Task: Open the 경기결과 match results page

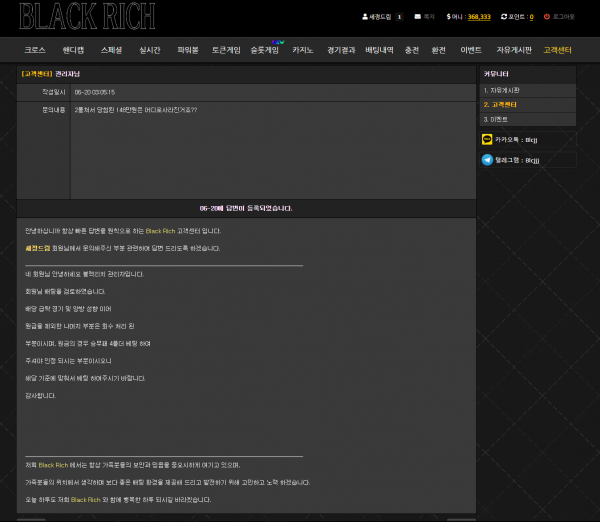Action: click(341, 49)
